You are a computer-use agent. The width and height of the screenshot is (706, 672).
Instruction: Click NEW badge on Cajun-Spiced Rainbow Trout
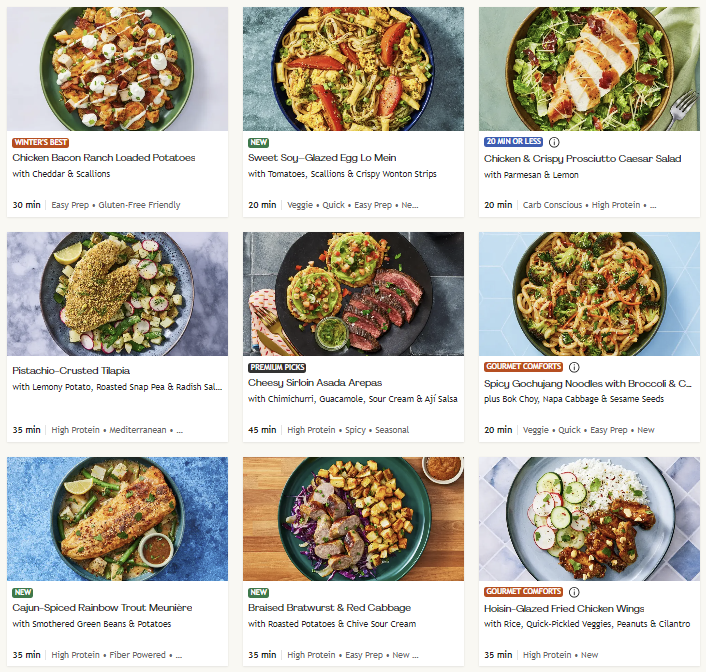point(23,592)
